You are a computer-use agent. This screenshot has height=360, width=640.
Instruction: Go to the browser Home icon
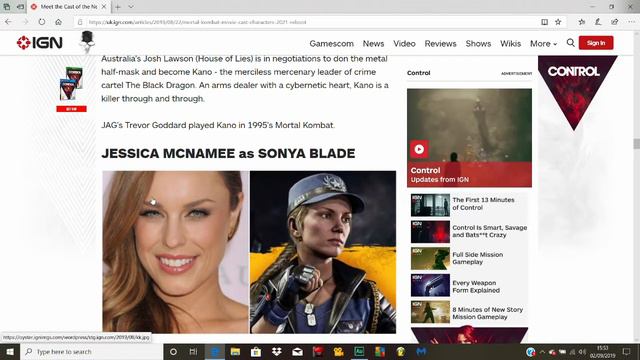pos(58,22)
